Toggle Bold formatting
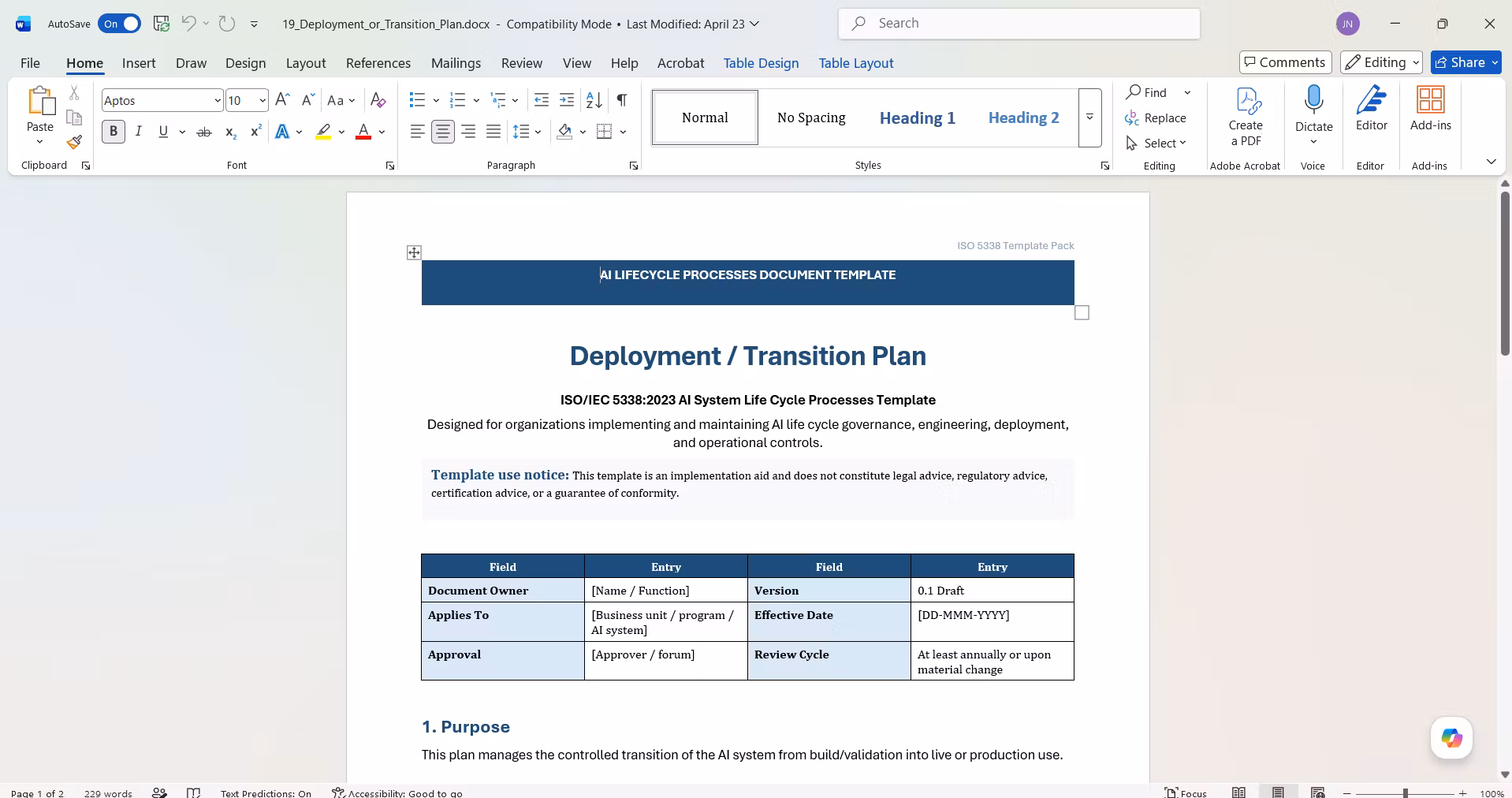 tap(114, 132)
